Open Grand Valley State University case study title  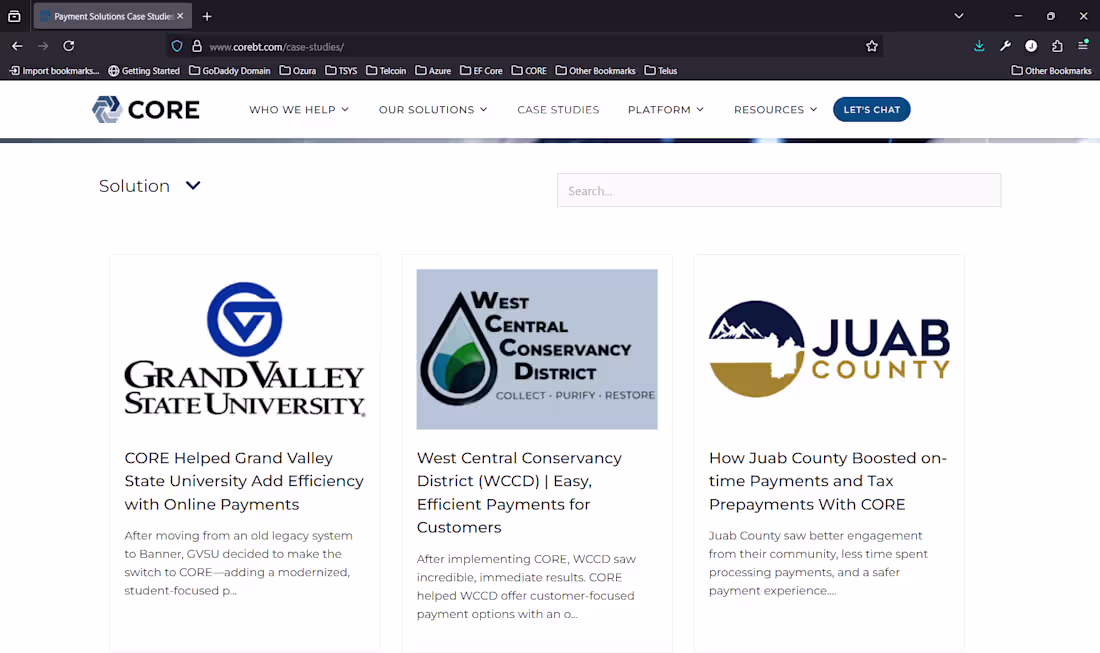(x=244, y=481)
